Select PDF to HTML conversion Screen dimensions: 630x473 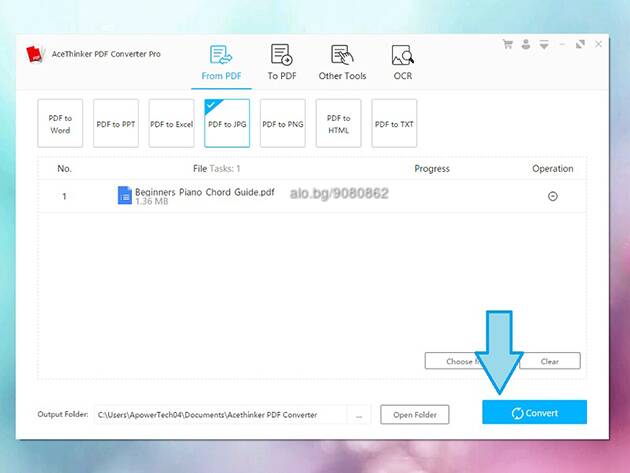(338, 123)
